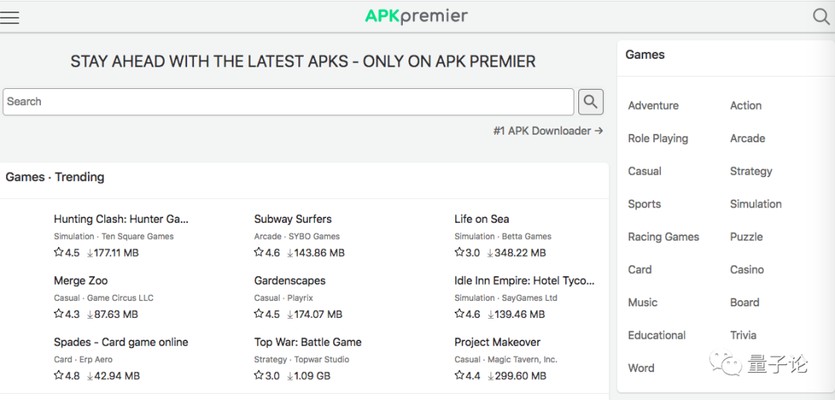Select Top War: Battle Game entry

coord(308,342)
